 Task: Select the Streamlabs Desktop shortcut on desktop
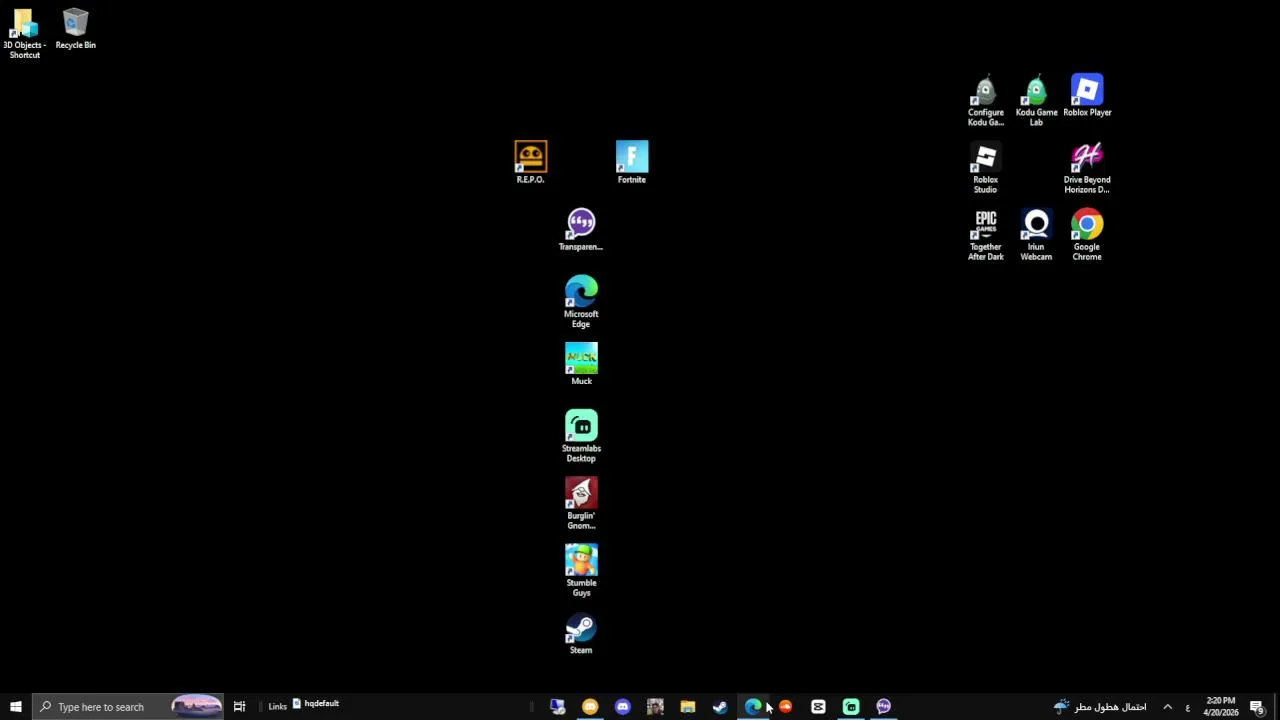point(581,436)
